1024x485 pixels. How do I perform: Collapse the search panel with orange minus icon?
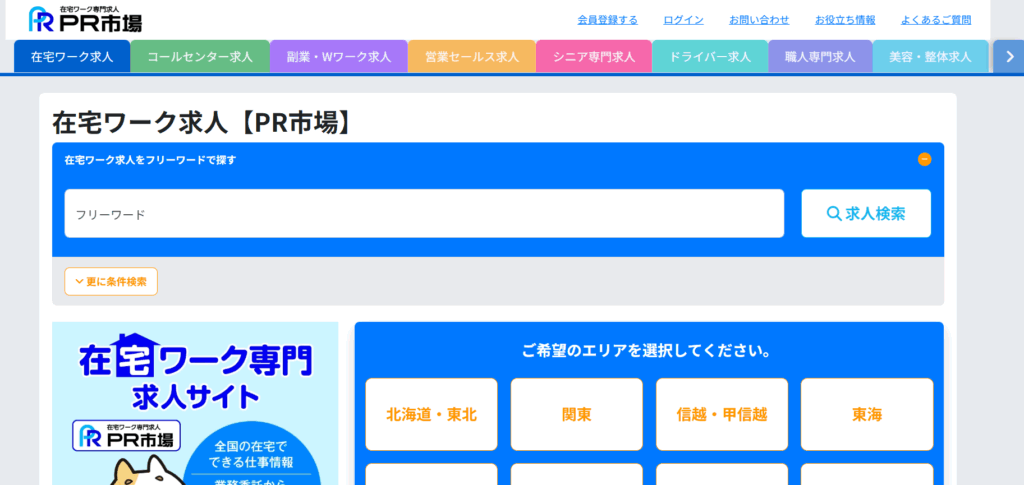[924, 159]
